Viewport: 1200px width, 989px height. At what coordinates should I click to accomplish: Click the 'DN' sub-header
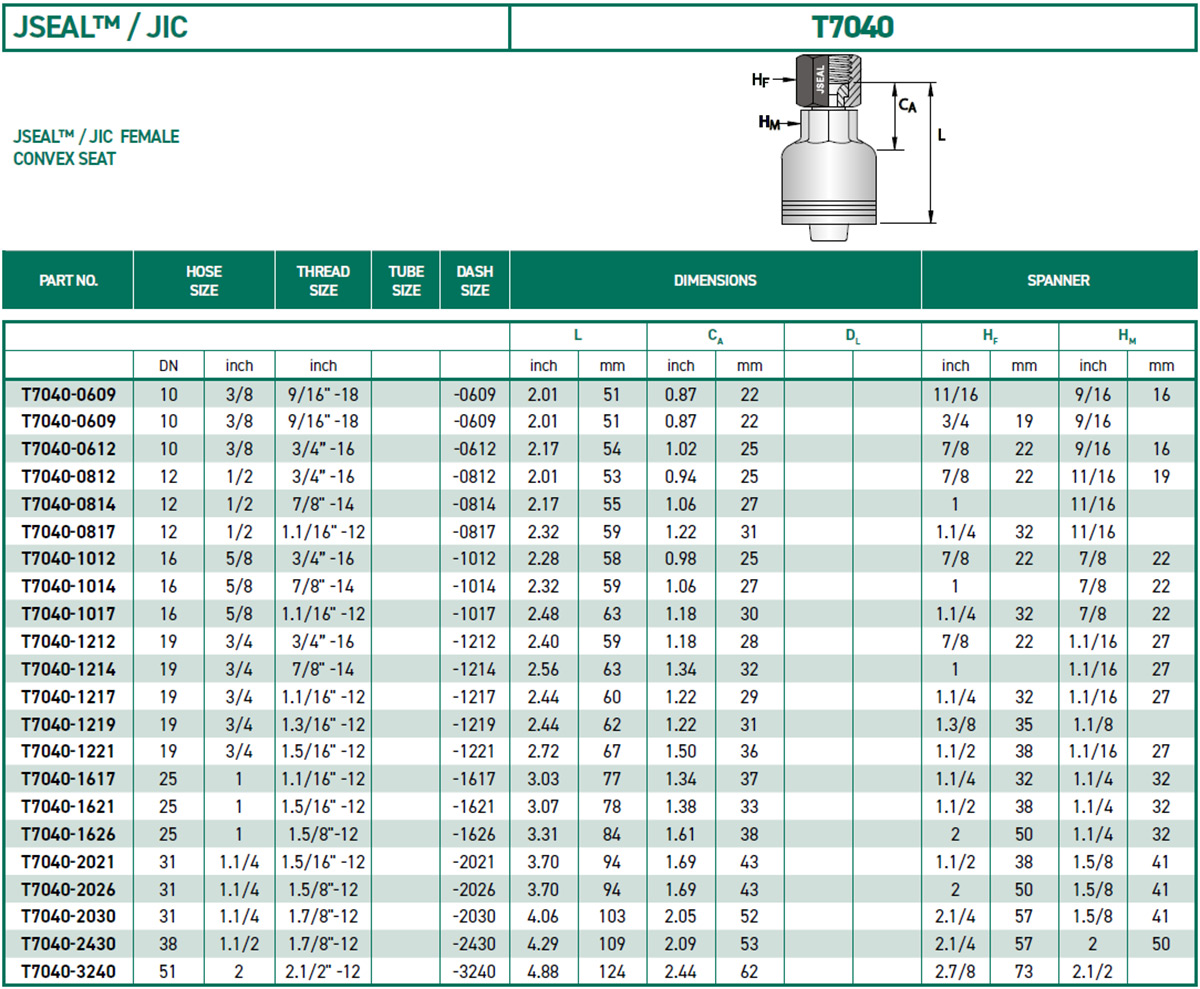(x=168, y=366)
